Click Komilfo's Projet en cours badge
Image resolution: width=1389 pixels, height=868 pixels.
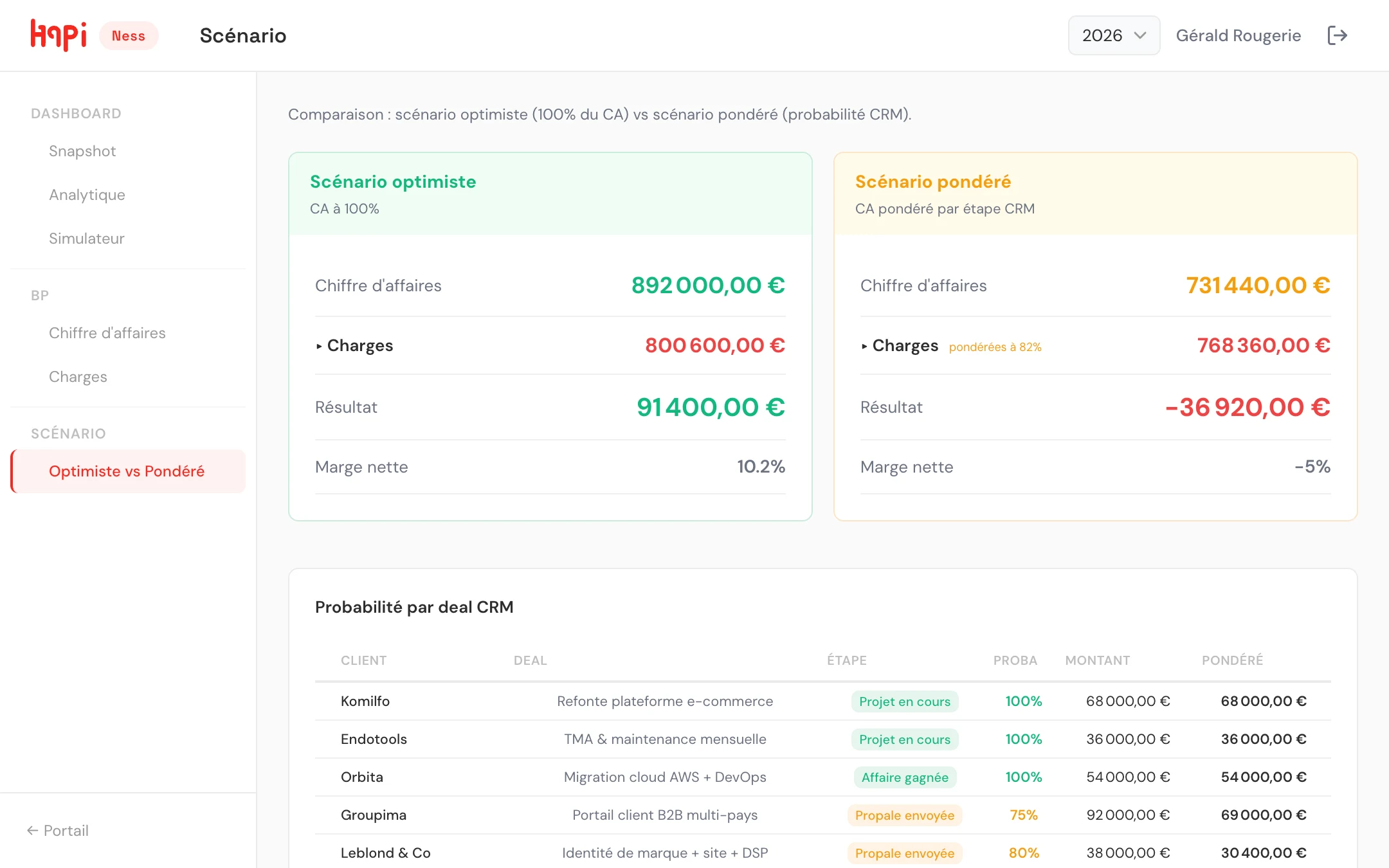[x=905, y=701]
